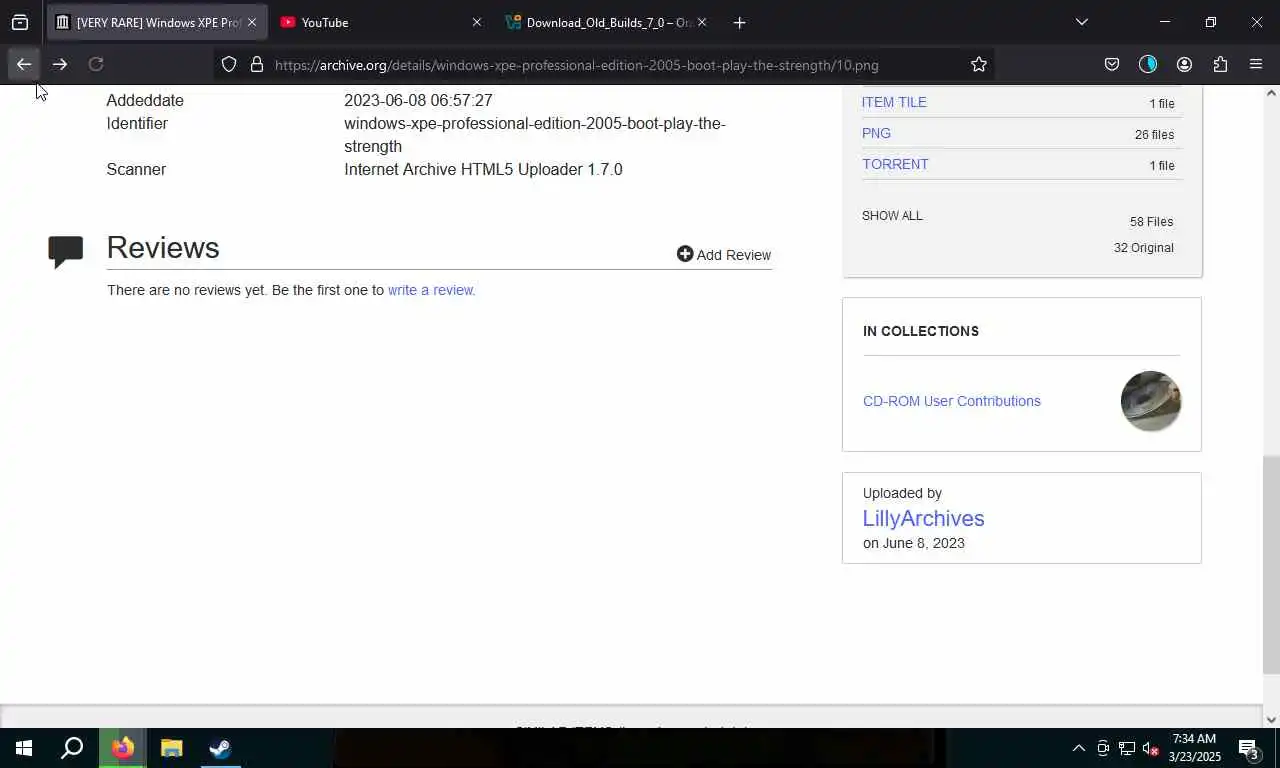Open the network tray icon
1280x768 pixels.
1127,748
